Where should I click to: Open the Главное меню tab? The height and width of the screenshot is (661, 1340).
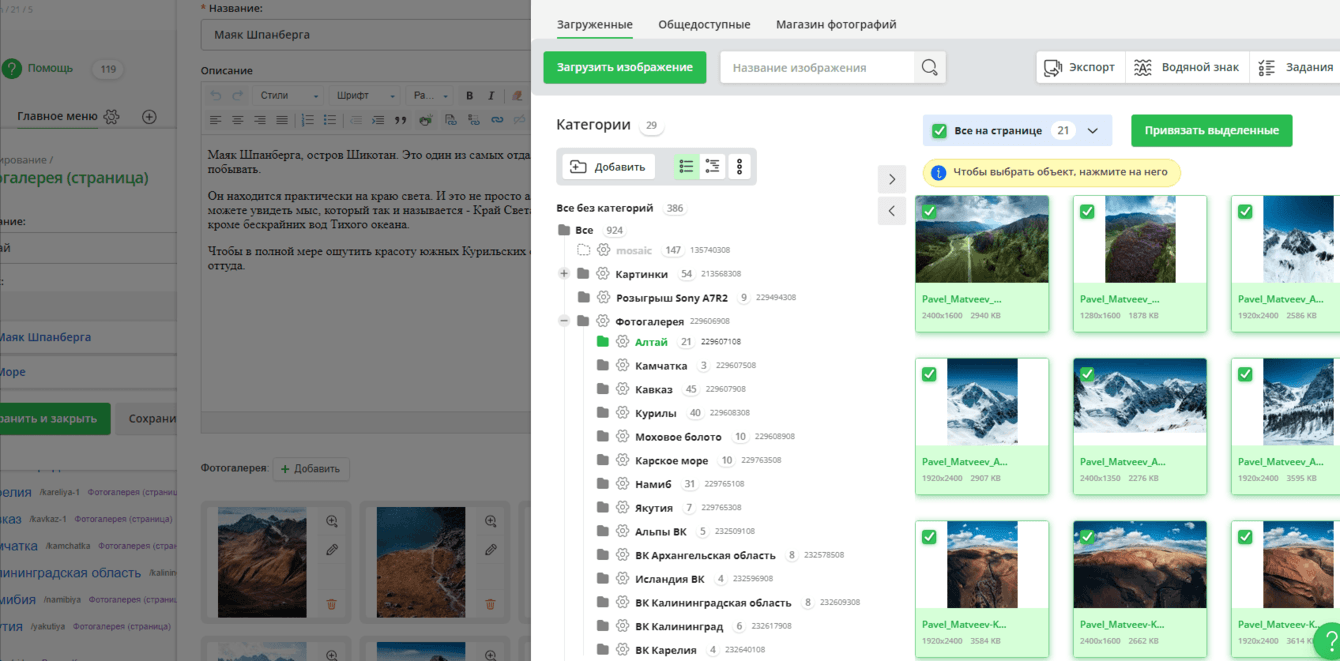pyautogui.click(x=57, y=116)
